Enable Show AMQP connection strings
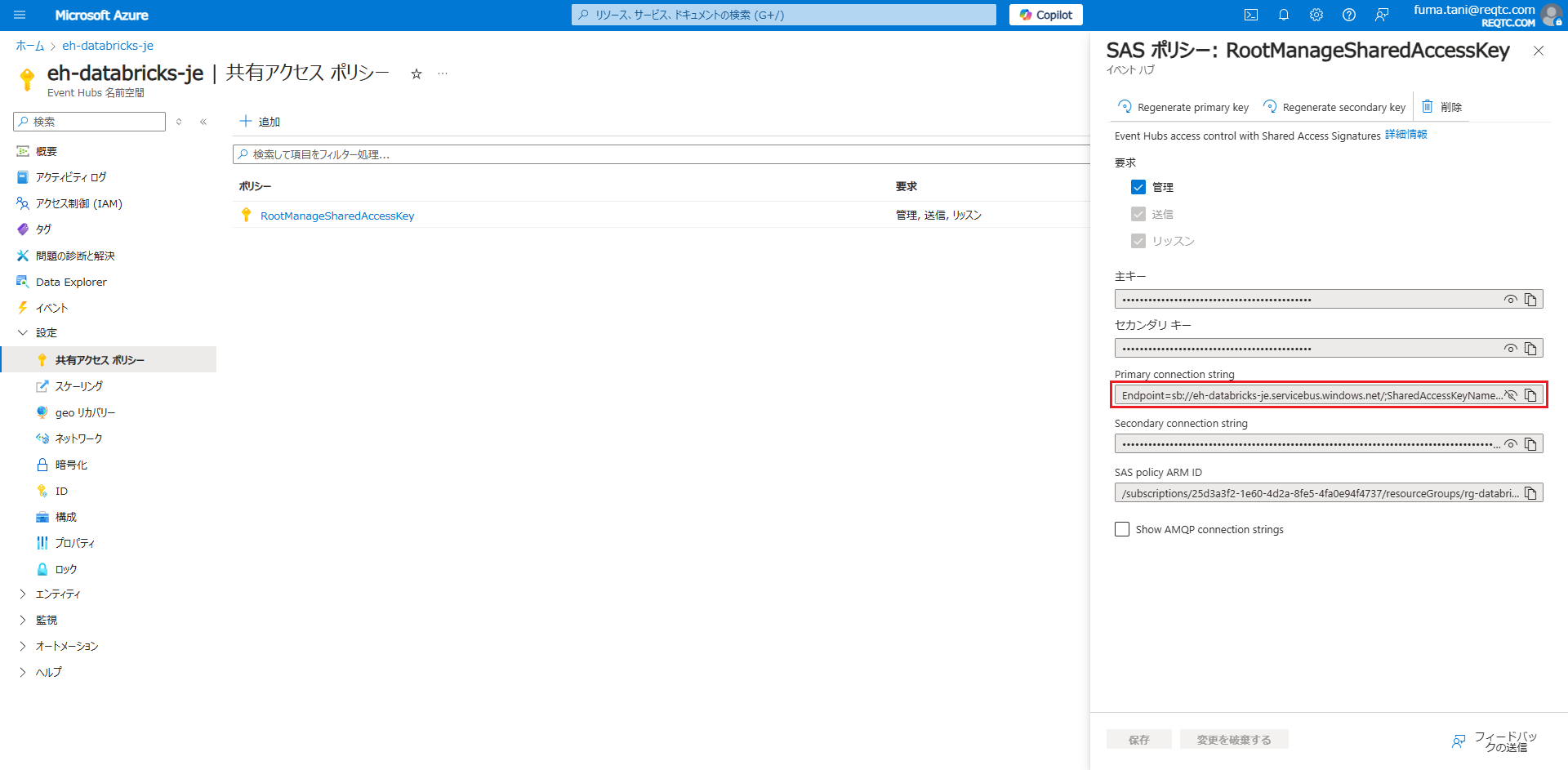The width and height of the screenshot is (1568, 770). (1122, 529)
